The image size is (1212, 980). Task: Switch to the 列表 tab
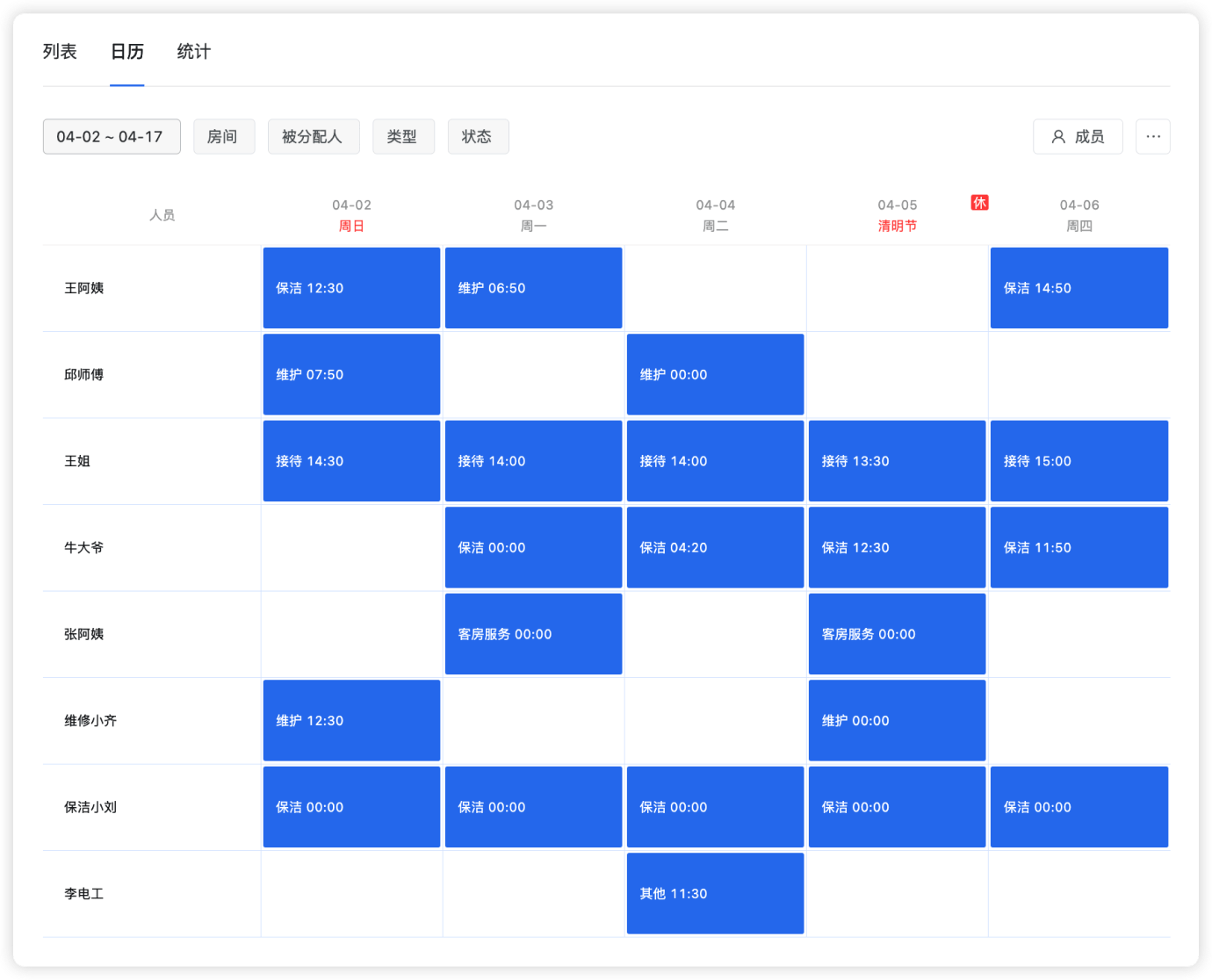(x=59, y=51)
